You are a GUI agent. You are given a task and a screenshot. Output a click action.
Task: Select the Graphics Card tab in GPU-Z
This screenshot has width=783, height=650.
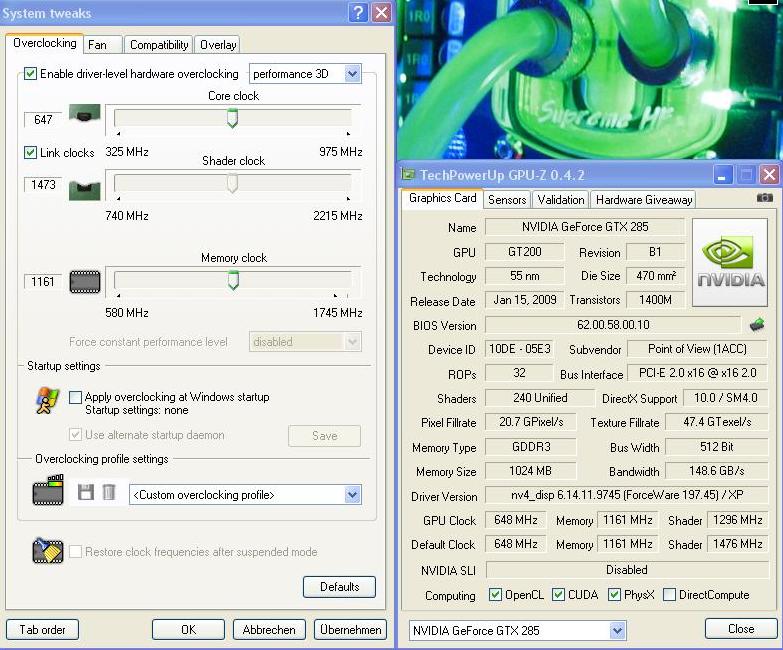442,198
